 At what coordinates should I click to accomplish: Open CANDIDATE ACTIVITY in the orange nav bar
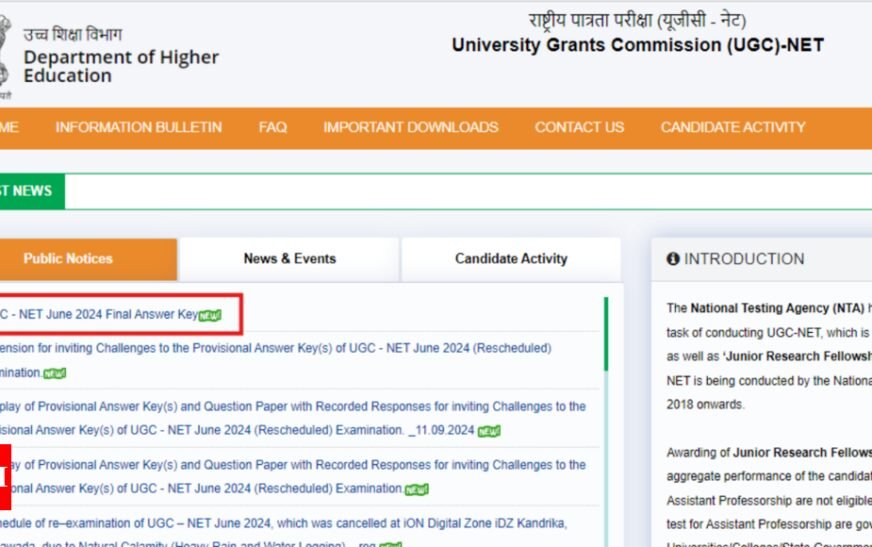(x=732, y=127)
